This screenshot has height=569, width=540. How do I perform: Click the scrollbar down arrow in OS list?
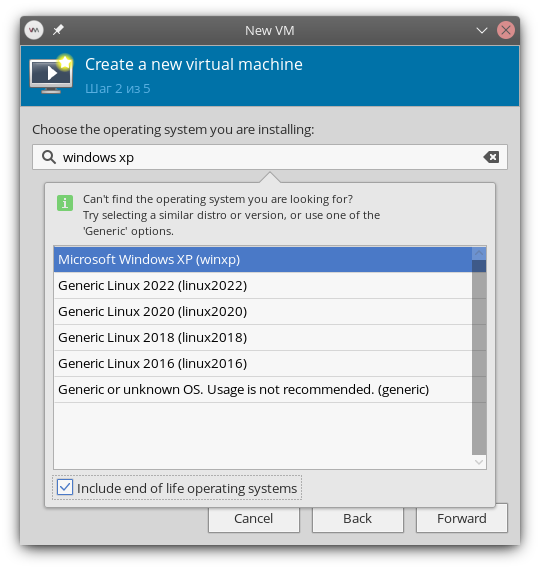pos(479,462)
